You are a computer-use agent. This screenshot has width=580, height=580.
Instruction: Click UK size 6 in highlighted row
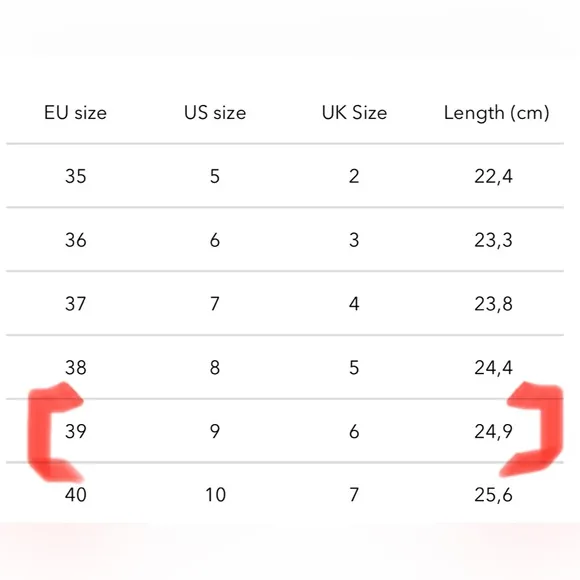pos(354,431)
